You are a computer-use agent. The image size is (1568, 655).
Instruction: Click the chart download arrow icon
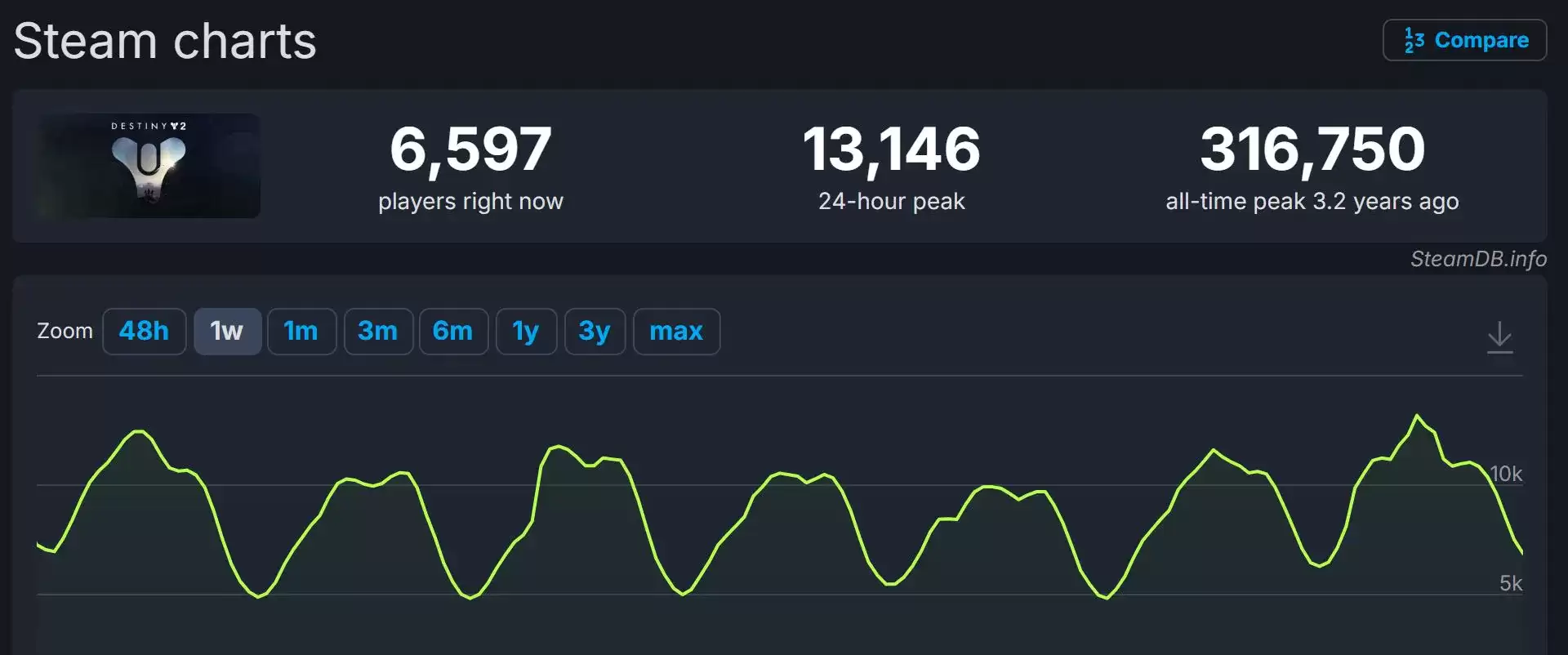pos(1499,336)
